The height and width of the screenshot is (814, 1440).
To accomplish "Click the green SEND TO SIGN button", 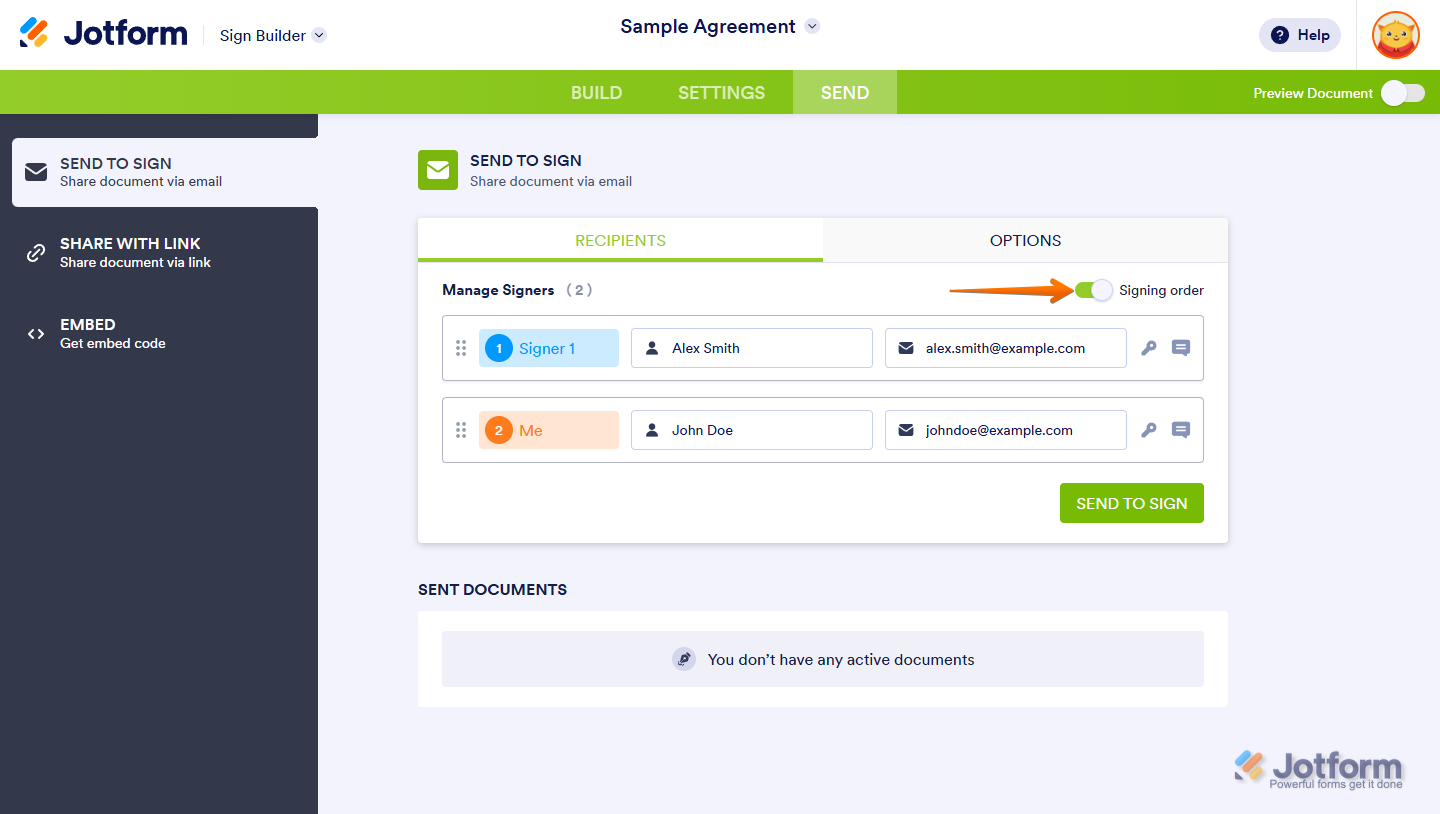I will (x=1131, y=503).
